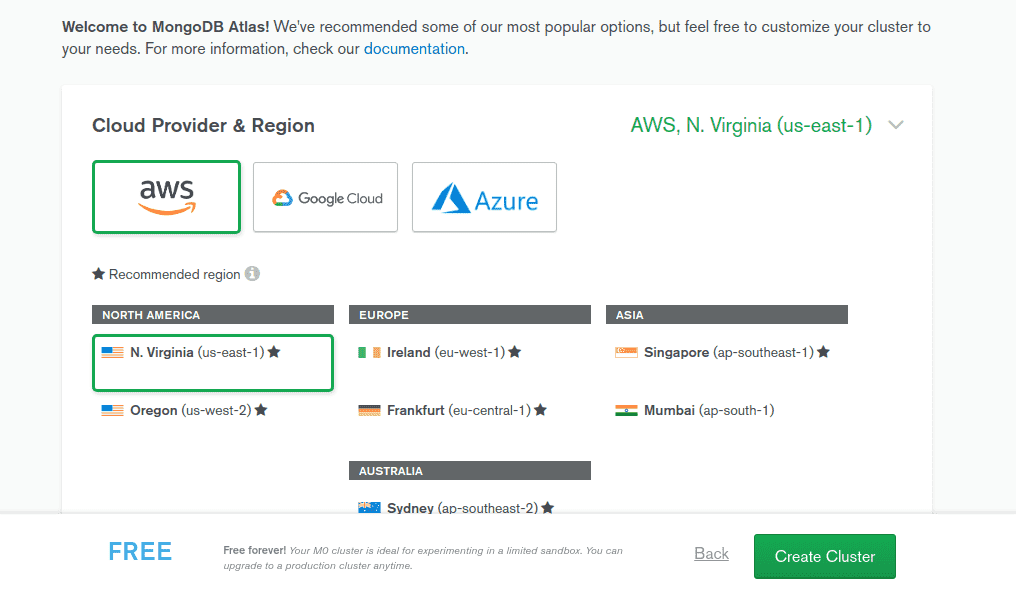
Task: Open the documentation link
Action: 414,49
